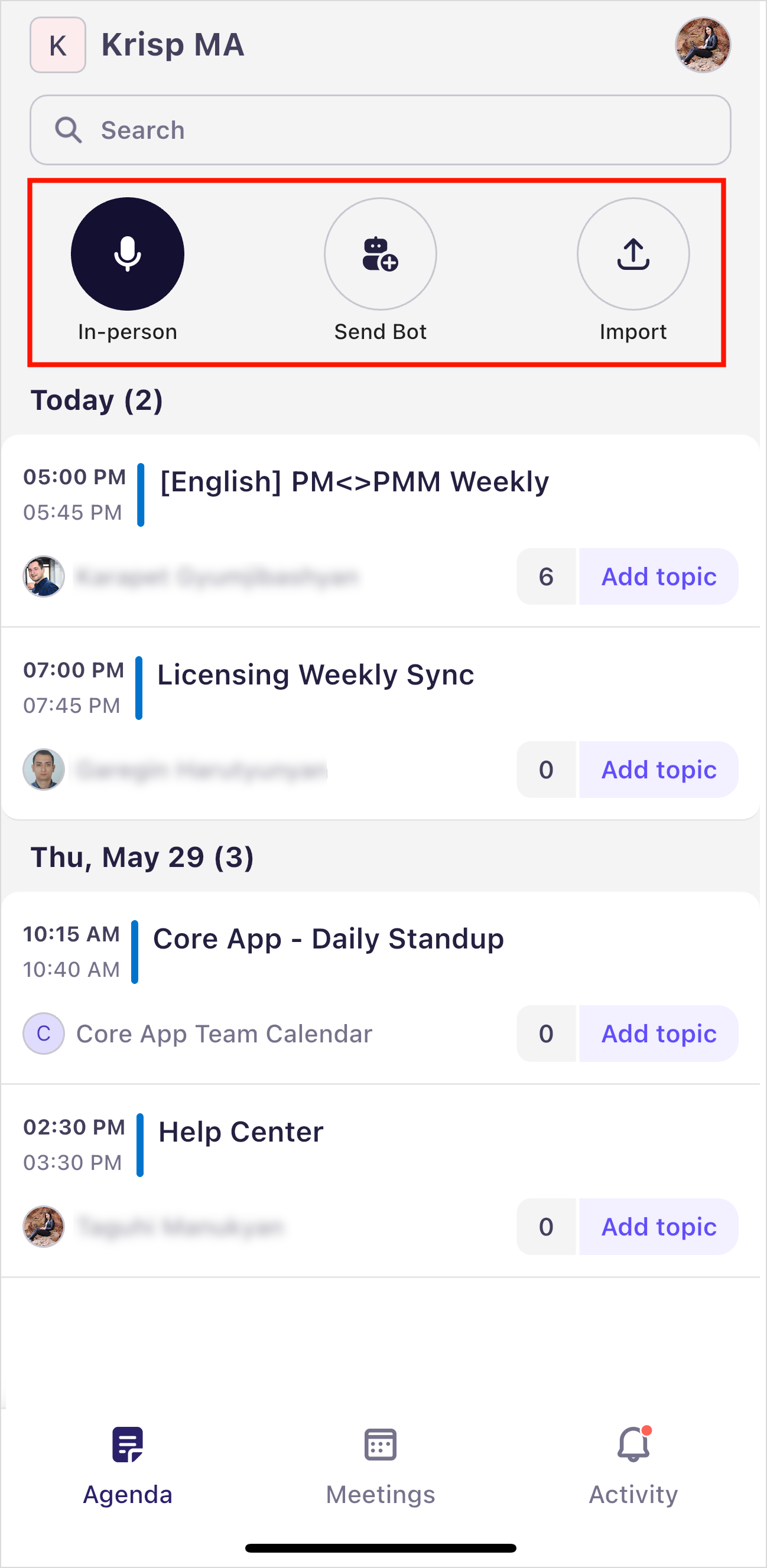Tap the Core App Team Calendar C avatar
The height and width of the screenshot is (1568, 767).
click(44, 1034)
